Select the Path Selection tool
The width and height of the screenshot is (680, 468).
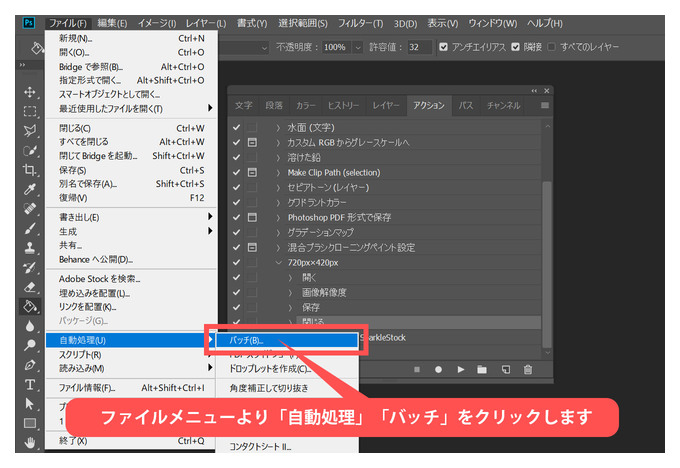tap(29, 404)
